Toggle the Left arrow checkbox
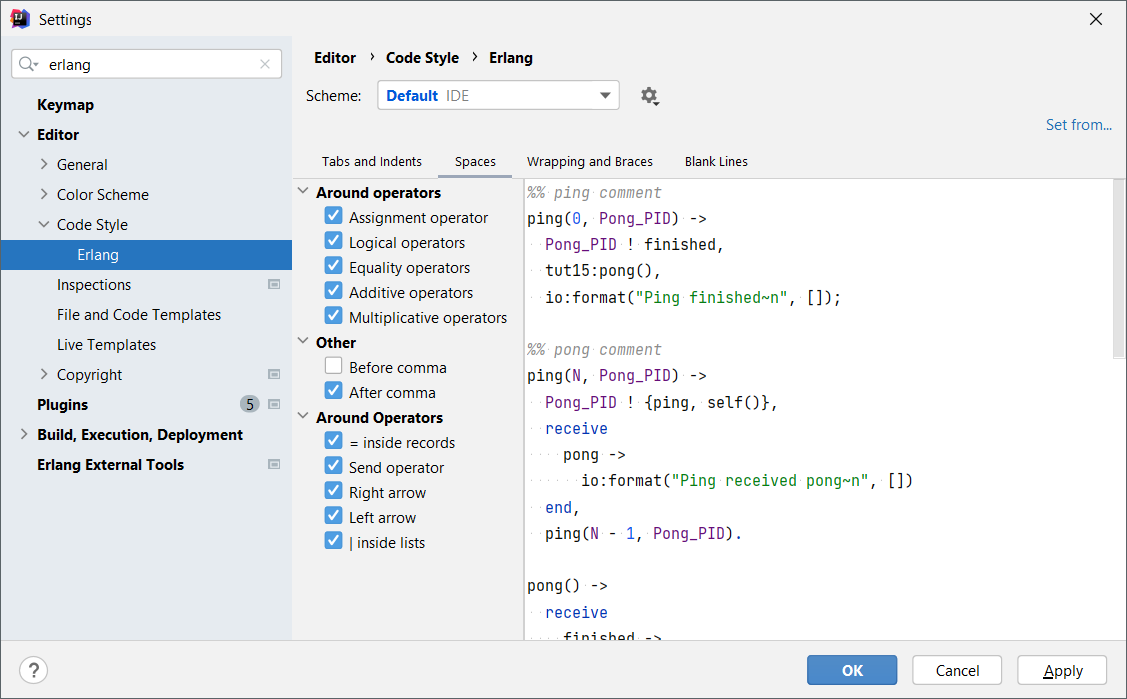Image resolution: width=1127 pixels, height=699 pixels. [334, 516]
